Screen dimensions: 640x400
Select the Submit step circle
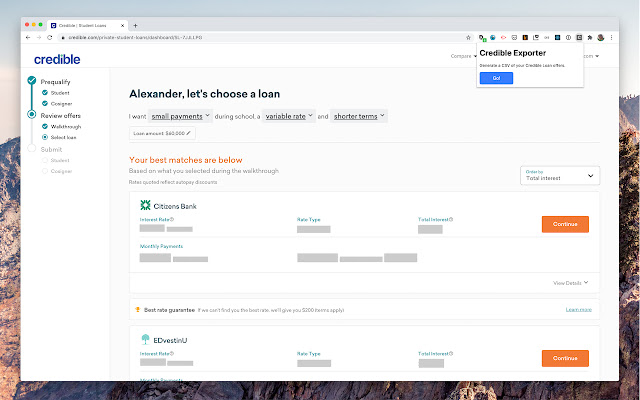click(x=32, y=148)
